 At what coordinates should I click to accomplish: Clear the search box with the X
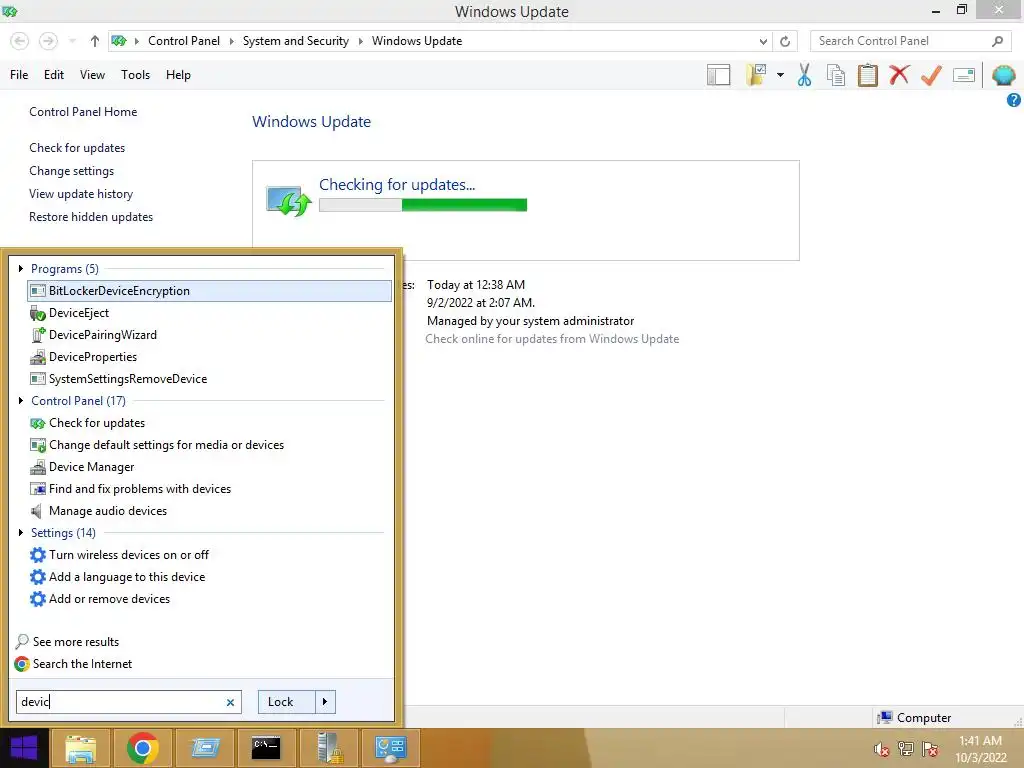[230, 703]
